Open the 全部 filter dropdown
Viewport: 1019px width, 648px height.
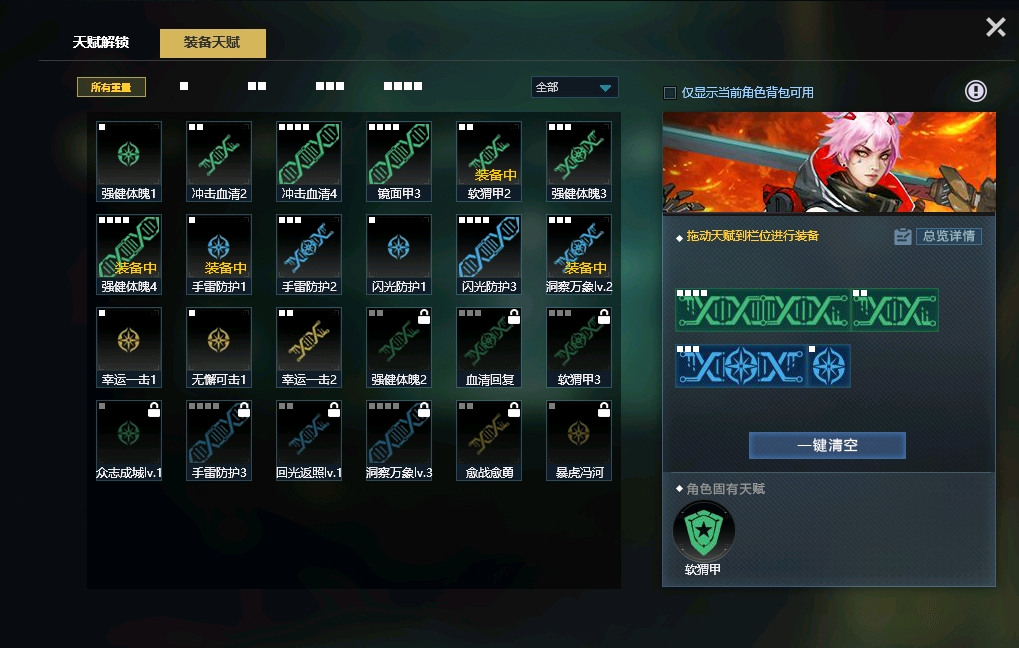(x=574, y=87)
